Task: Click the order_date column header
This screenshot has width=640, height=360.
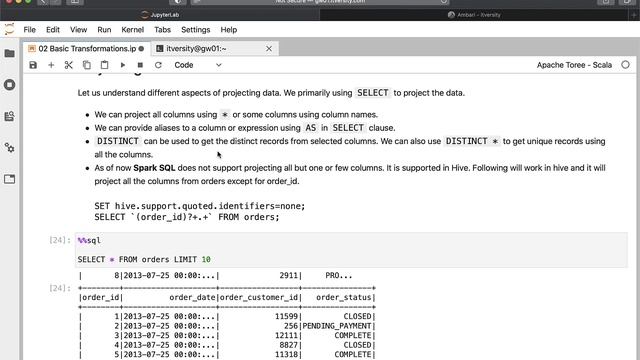Action: point(192,298)
